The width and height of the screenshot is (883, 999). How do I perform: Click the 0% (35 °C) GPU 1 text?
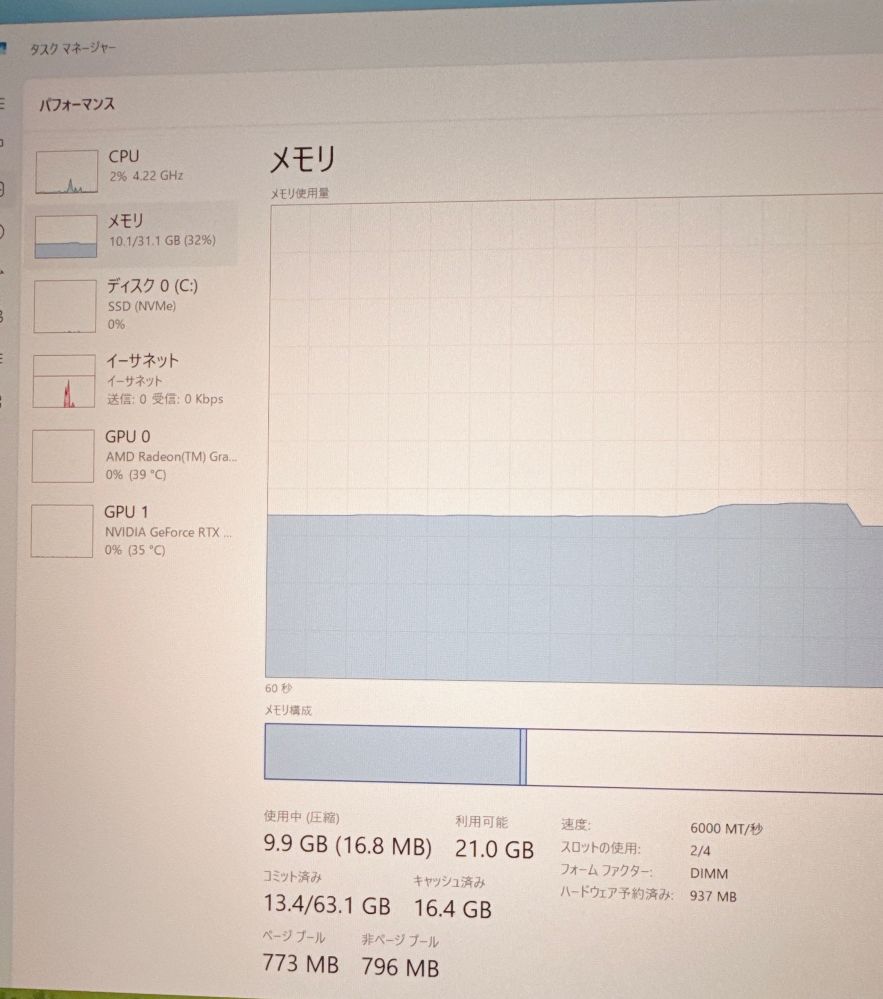[x=135, y=550]
